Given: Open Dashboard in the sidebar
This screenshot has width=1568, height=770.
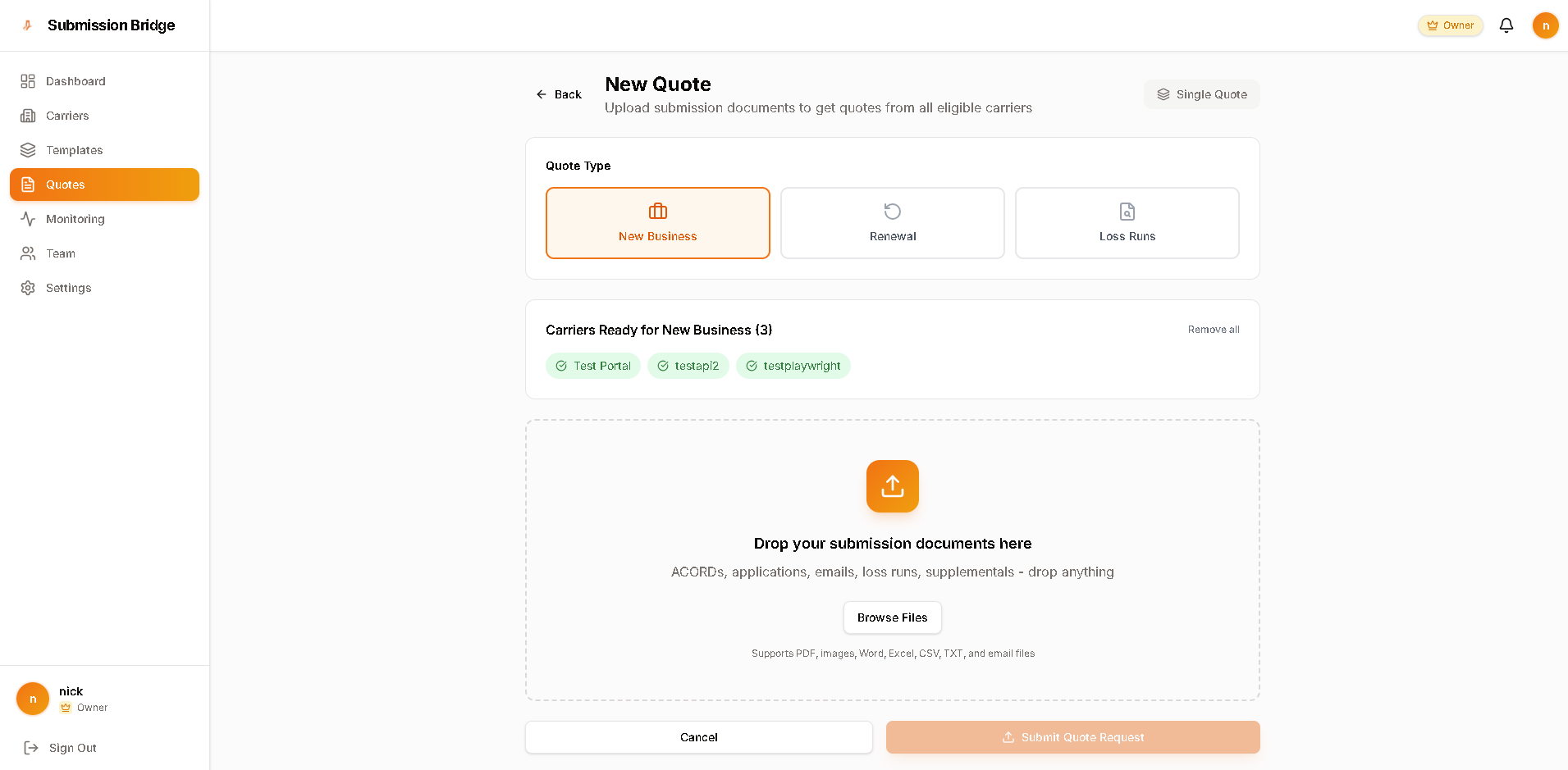Looking at the screenshot, I should pyautogui.click(x=75, y=81).
